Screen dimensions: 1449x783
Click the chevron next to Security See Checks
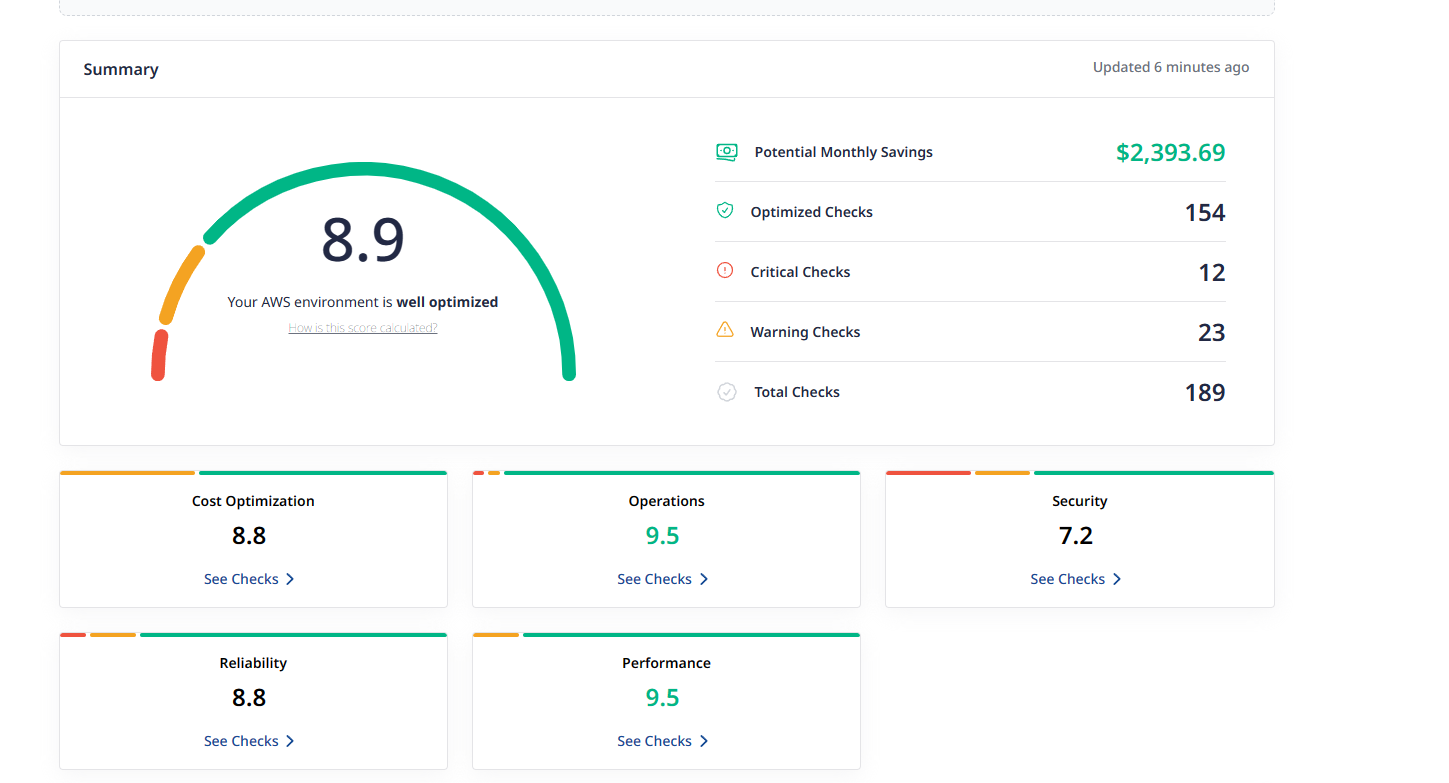point(1117,579)
